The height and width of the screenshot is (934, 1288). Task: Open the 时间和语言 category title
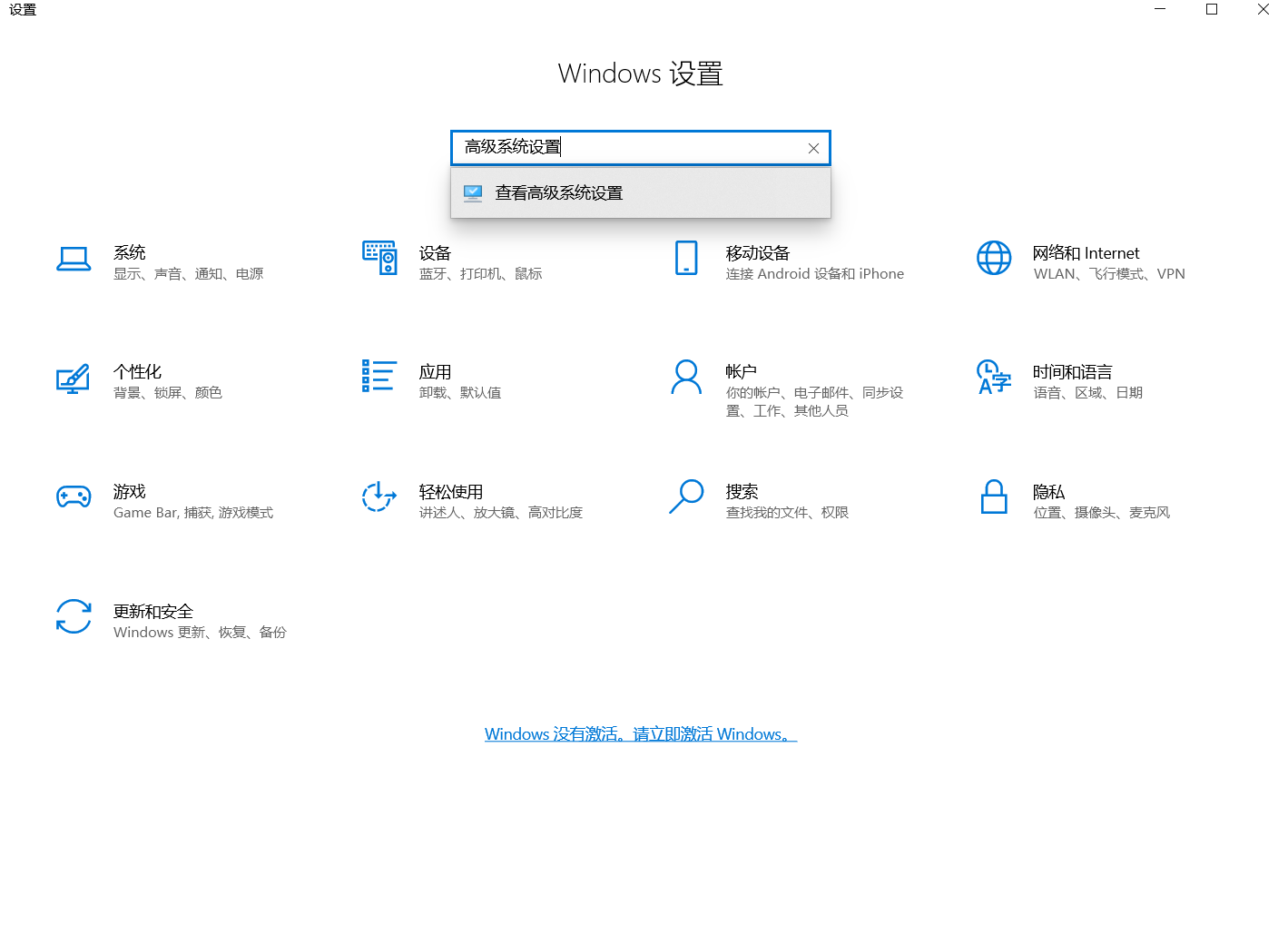click(x=1072, y=372)
